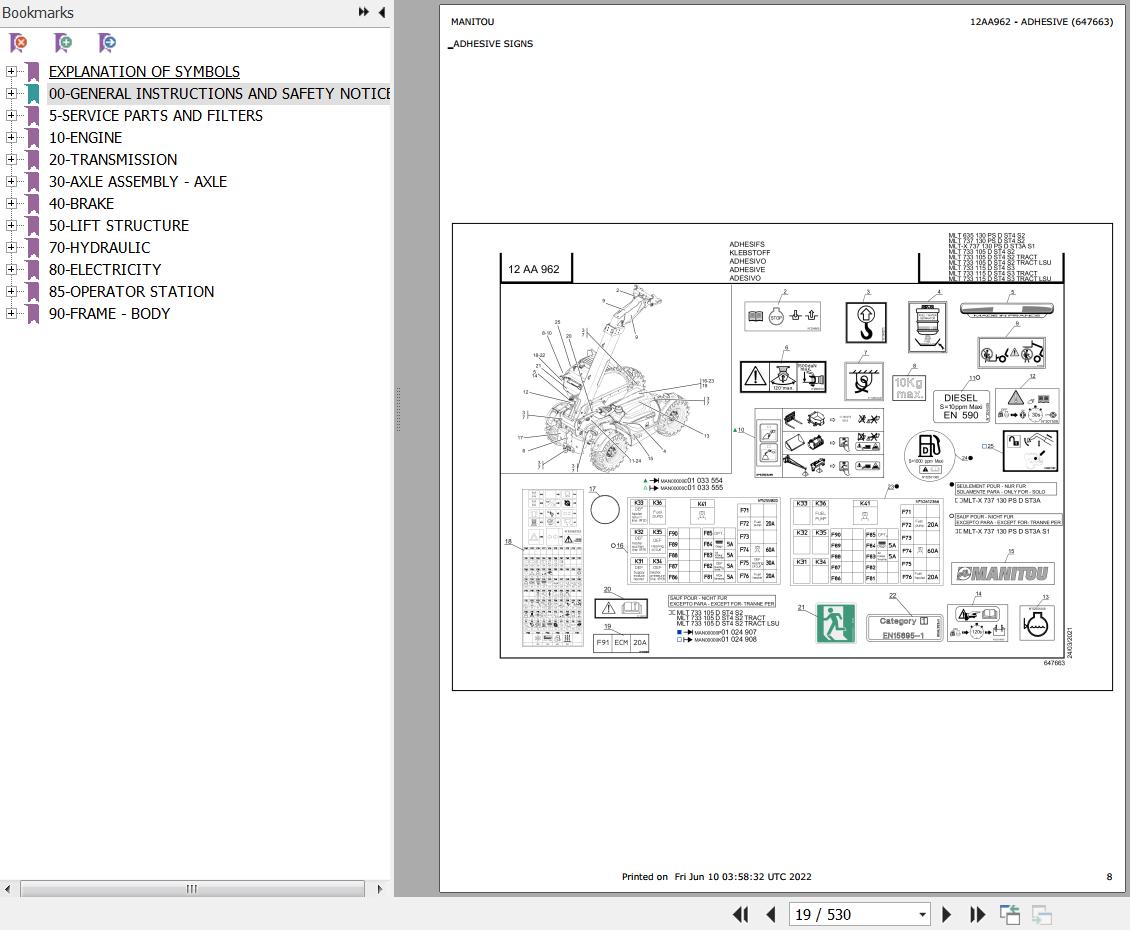Expand the 85-OPERATOR STATION bookmark node
The height and width of the screenshot is (930, 1130).
pos(11,292)
